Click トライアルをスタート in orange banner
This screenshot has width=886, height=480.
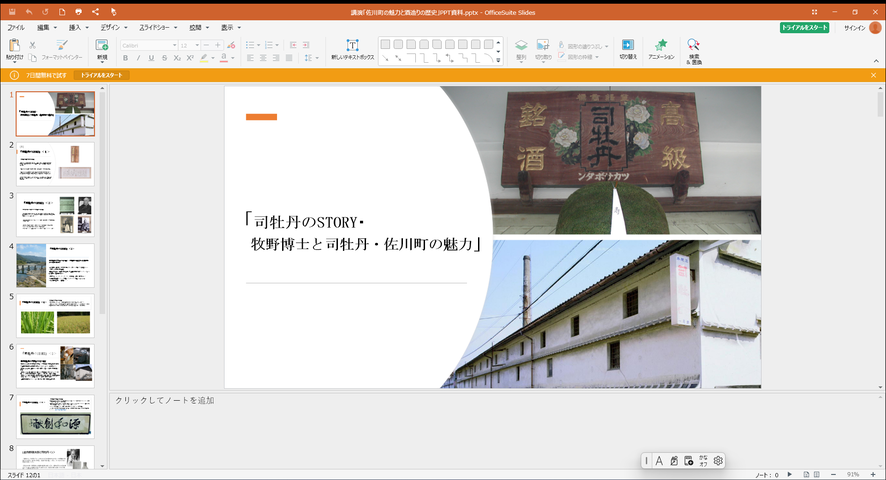[x=101, y=75]
